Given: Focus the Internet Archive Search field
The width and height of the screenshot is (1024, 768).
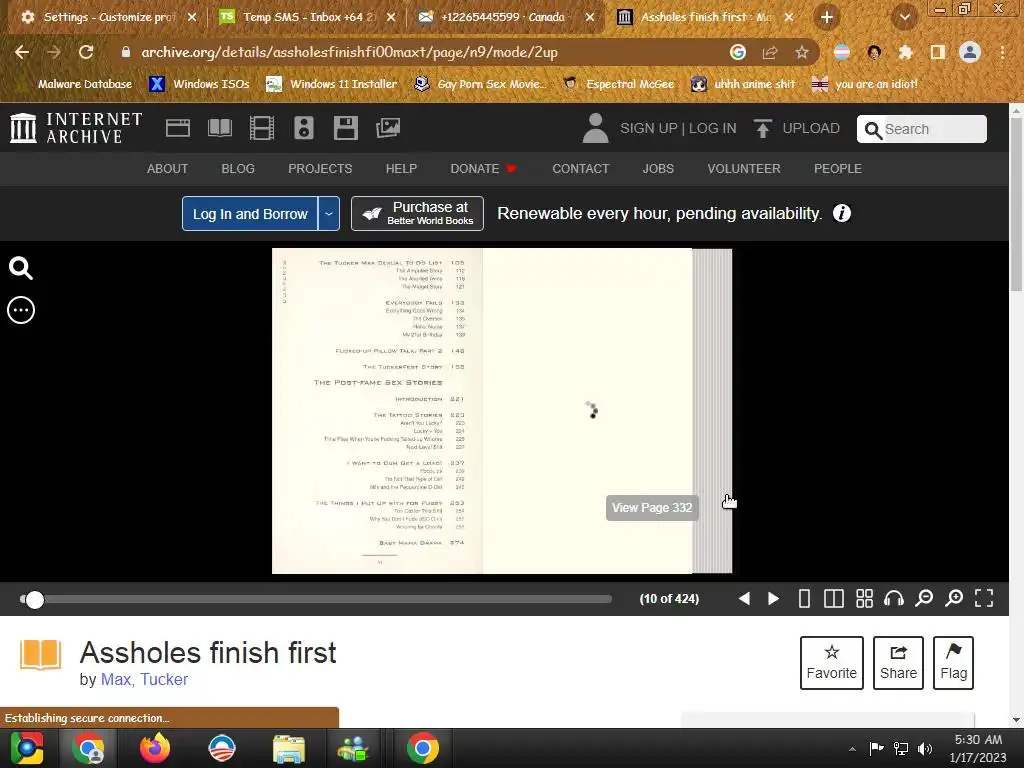Looking at the screenshot, I should tap(921, 129).
